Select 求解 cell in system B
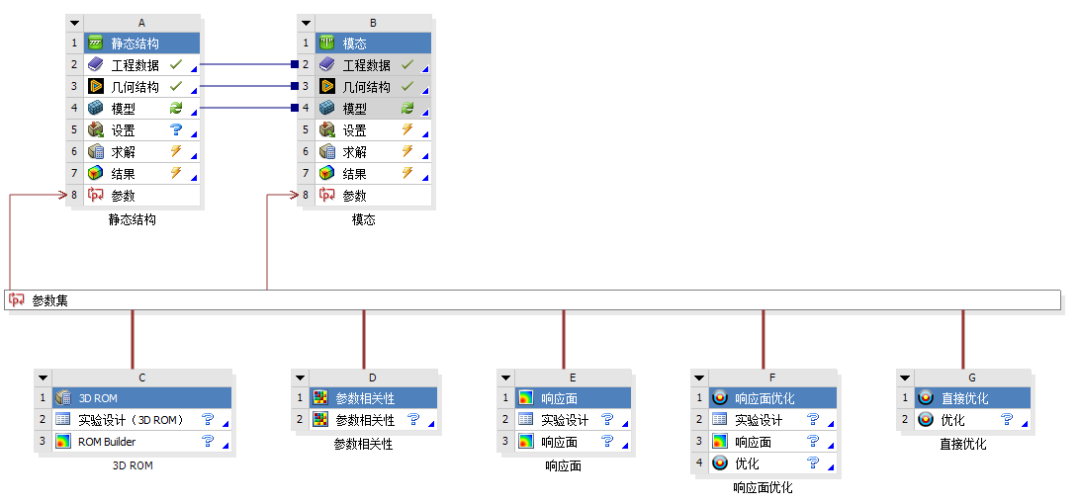Image resolution: width=1080 pixels, height=504 pixels. [x=374, y=152]
